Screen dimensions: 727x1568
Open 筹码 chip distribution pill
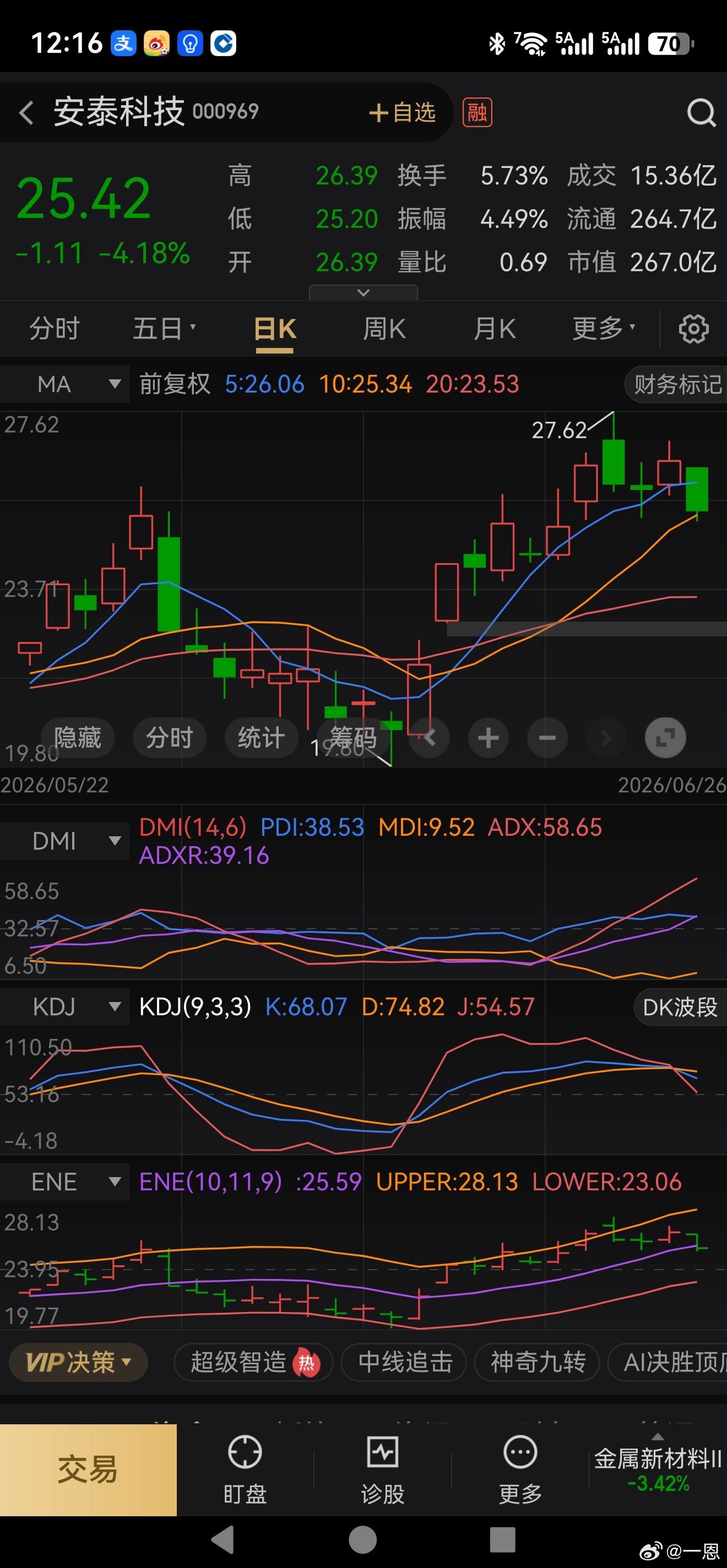pyautogui.click(x=353, y=738)
